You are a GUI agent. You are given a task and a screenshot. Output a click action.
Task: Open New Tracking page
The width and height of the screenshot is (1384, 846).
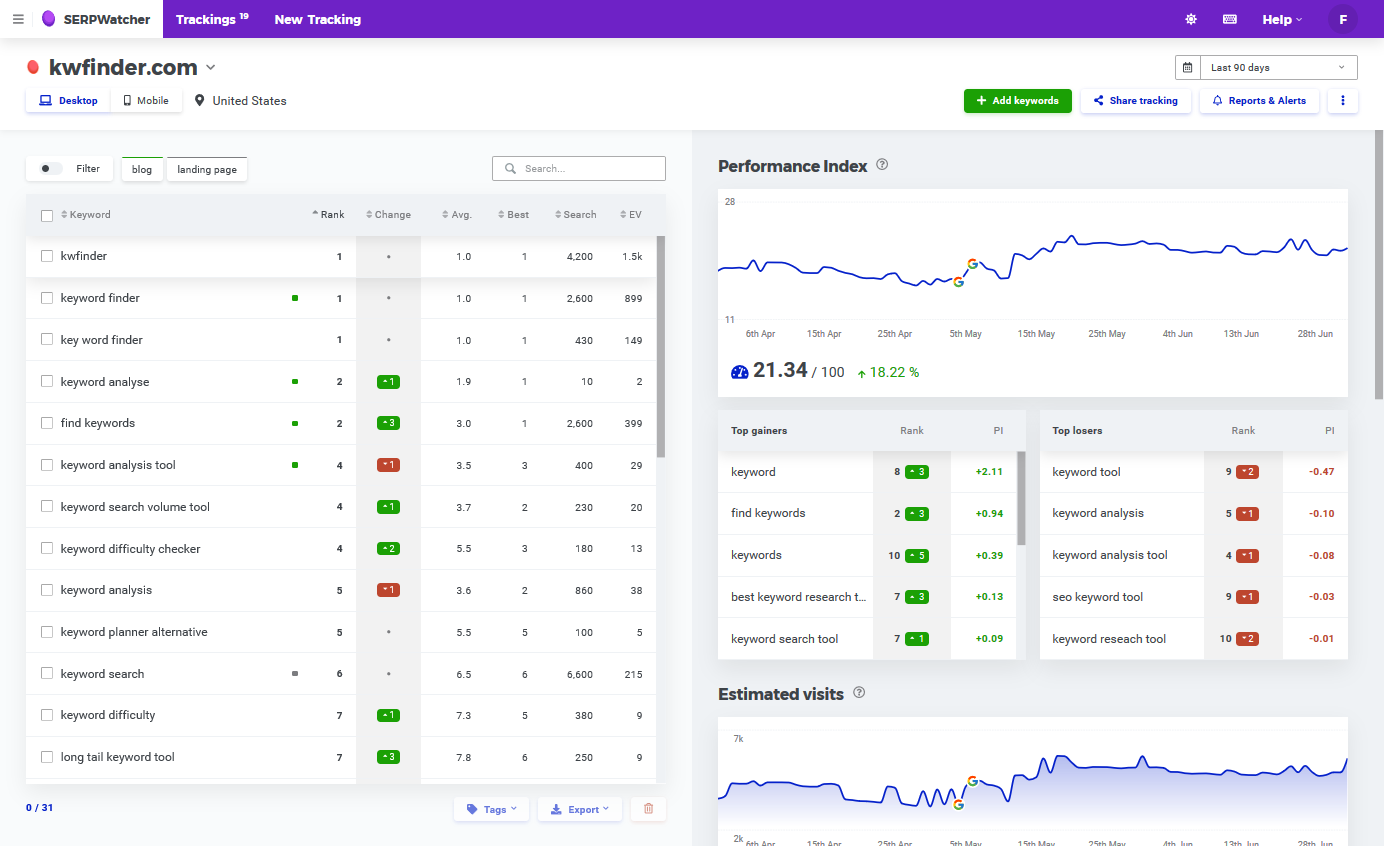(318, 19)
